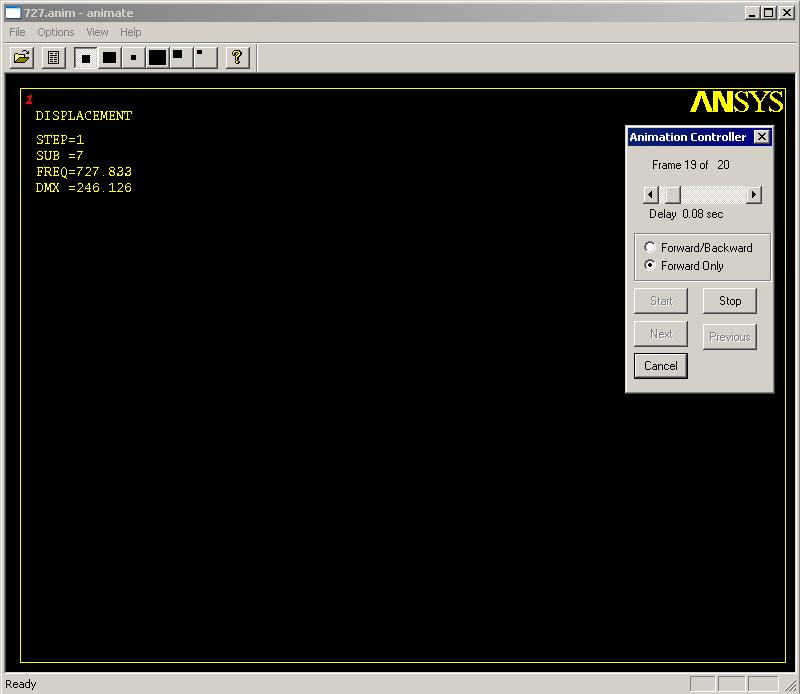Image resolution: width=800 pixels, height=694 pixels.
Task: Click the SUB =7 text
Action: click(60, 156)
